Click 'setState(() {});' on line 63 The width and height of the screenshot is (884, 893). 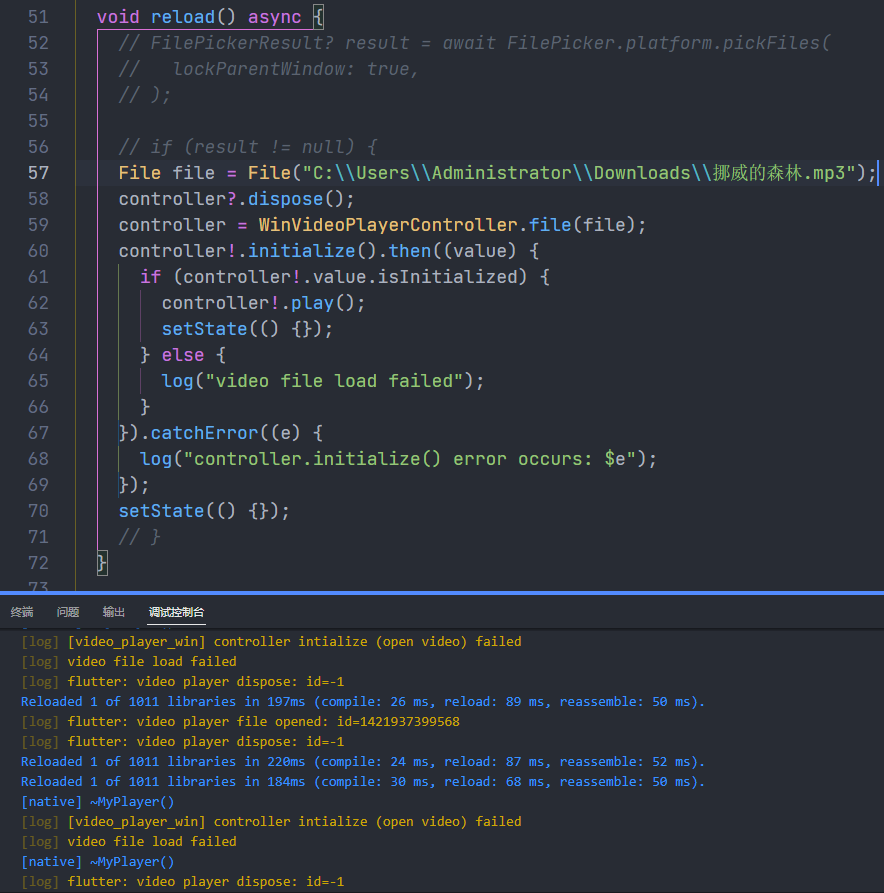click(x=247, y=329)
